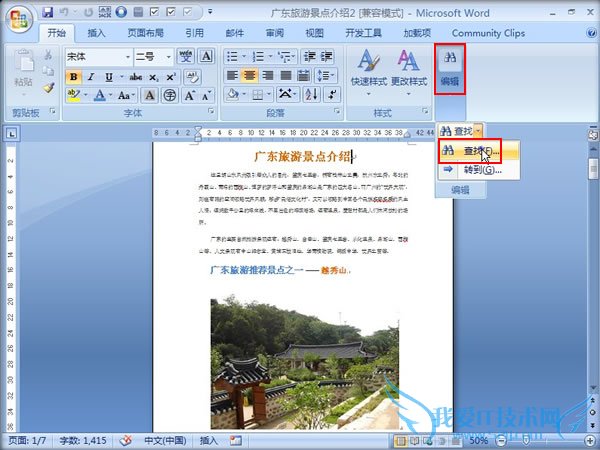Toggle Italic formatting
The height and width of the screenshot is (450, 600).
tap(91, 77)
